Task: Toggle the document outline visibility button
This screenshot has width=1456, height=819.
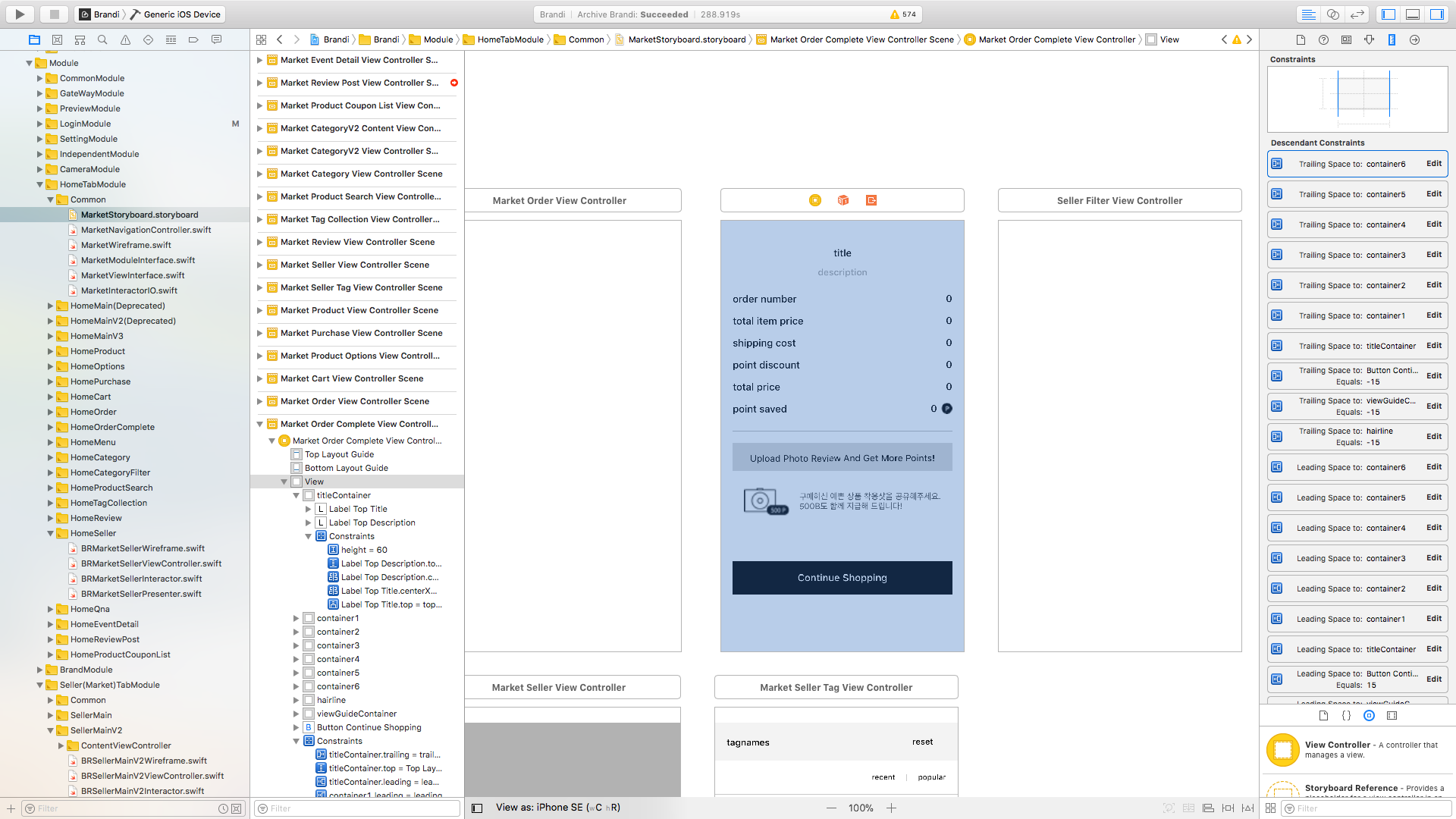Action: point(477,808)
